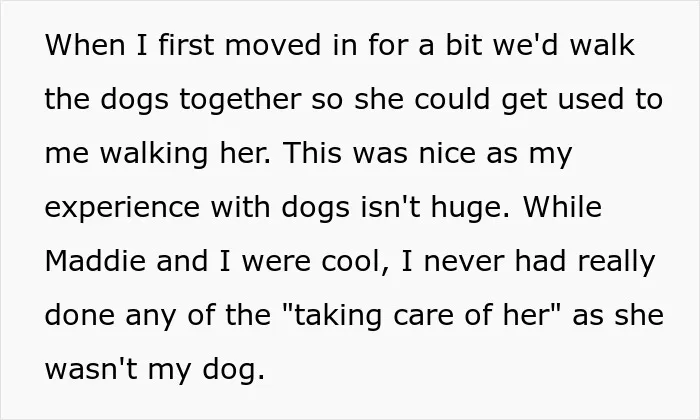Click the word "While" ending fourth line

562,207
